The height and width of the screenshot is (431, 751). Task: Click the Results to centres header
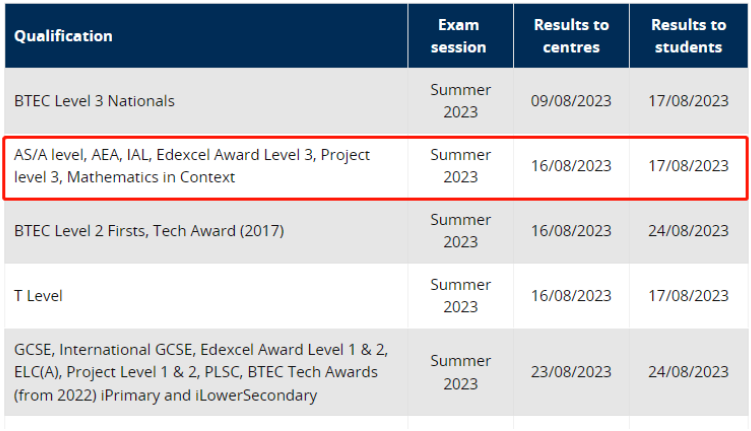tap(571, 36)
